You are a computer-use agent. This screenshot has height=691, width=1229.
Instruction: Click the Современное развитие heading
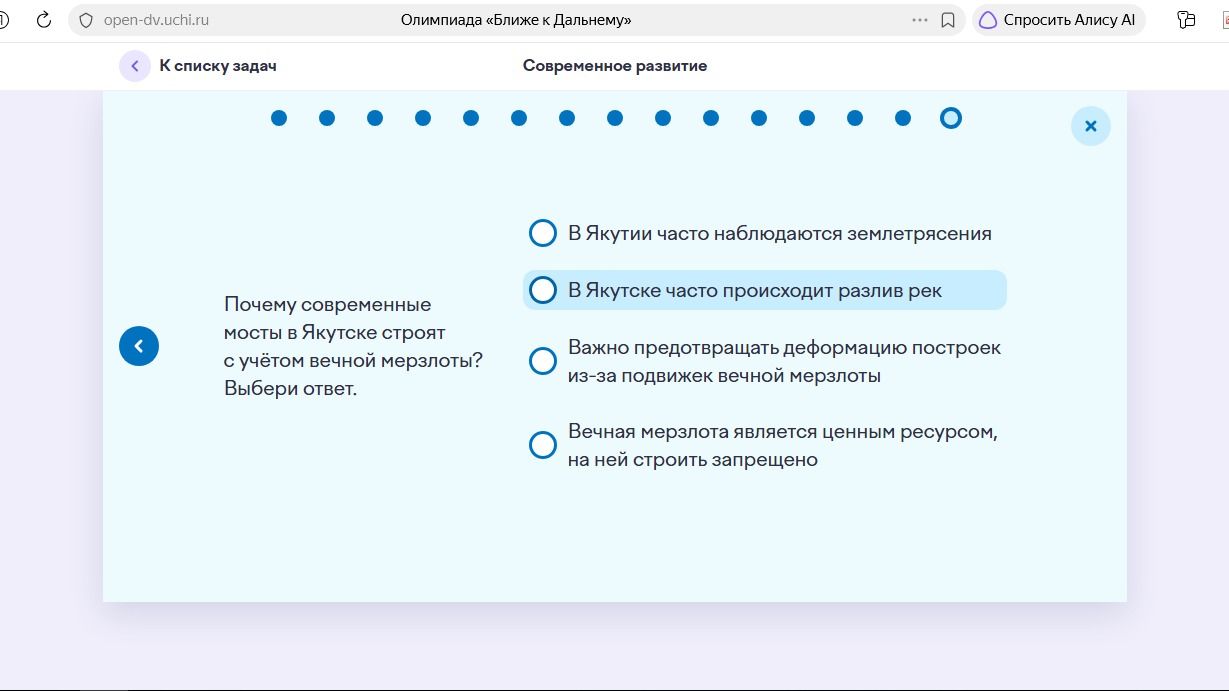click(615, 66)
